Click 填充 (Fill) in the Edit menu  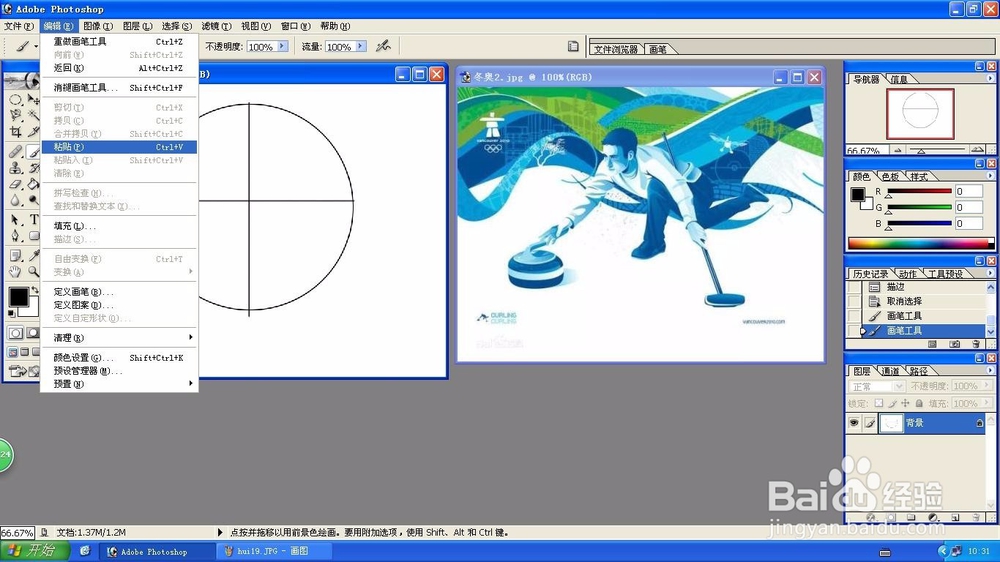(x=119, y=226)
